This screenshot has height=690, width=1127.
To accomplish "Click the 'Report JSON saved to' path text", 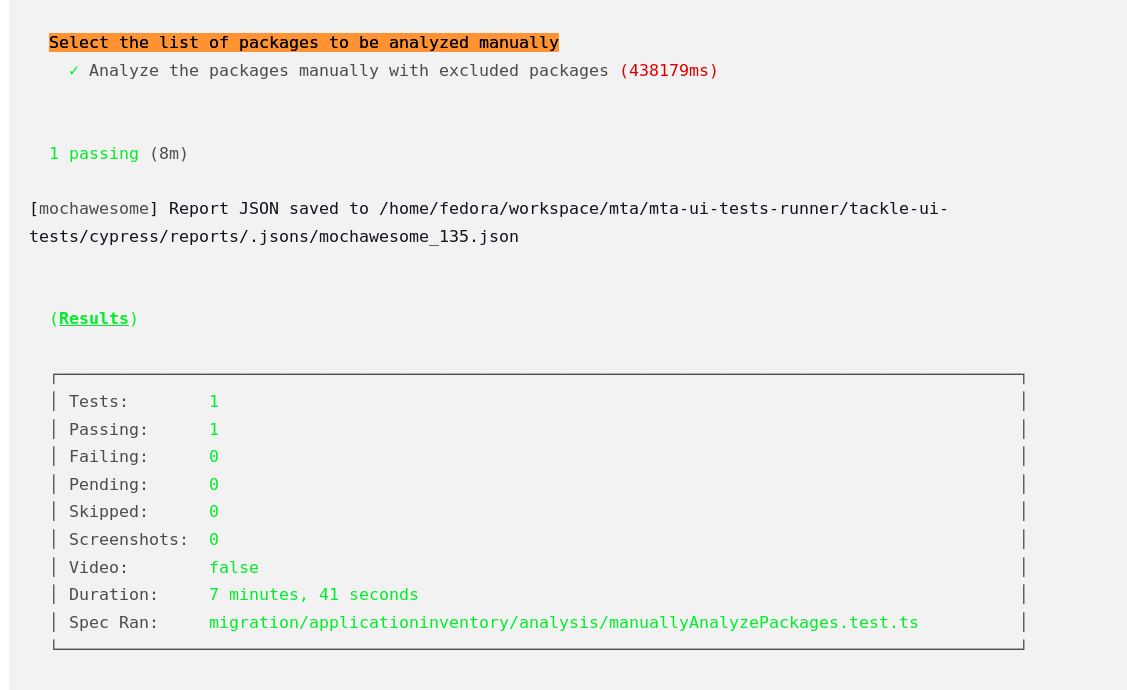I will [558, 209].
